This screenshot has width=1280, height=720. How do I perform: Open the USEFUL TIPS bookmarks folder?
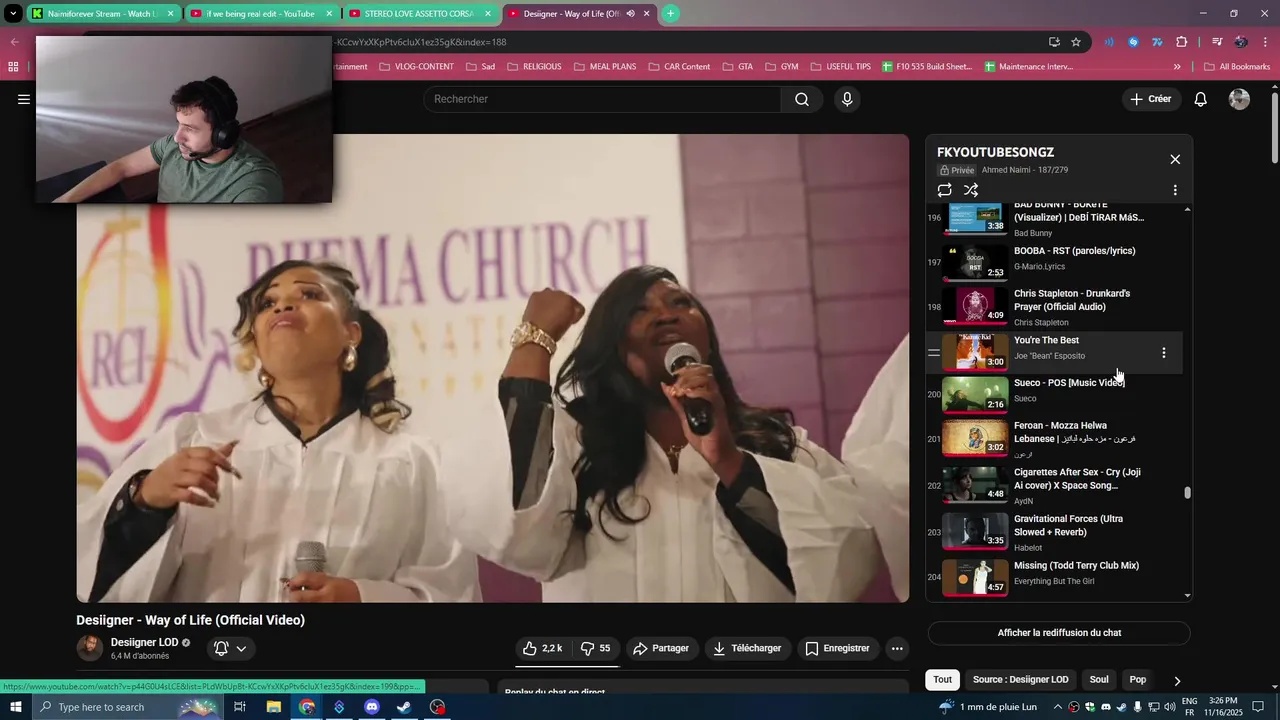pos(840,67)
